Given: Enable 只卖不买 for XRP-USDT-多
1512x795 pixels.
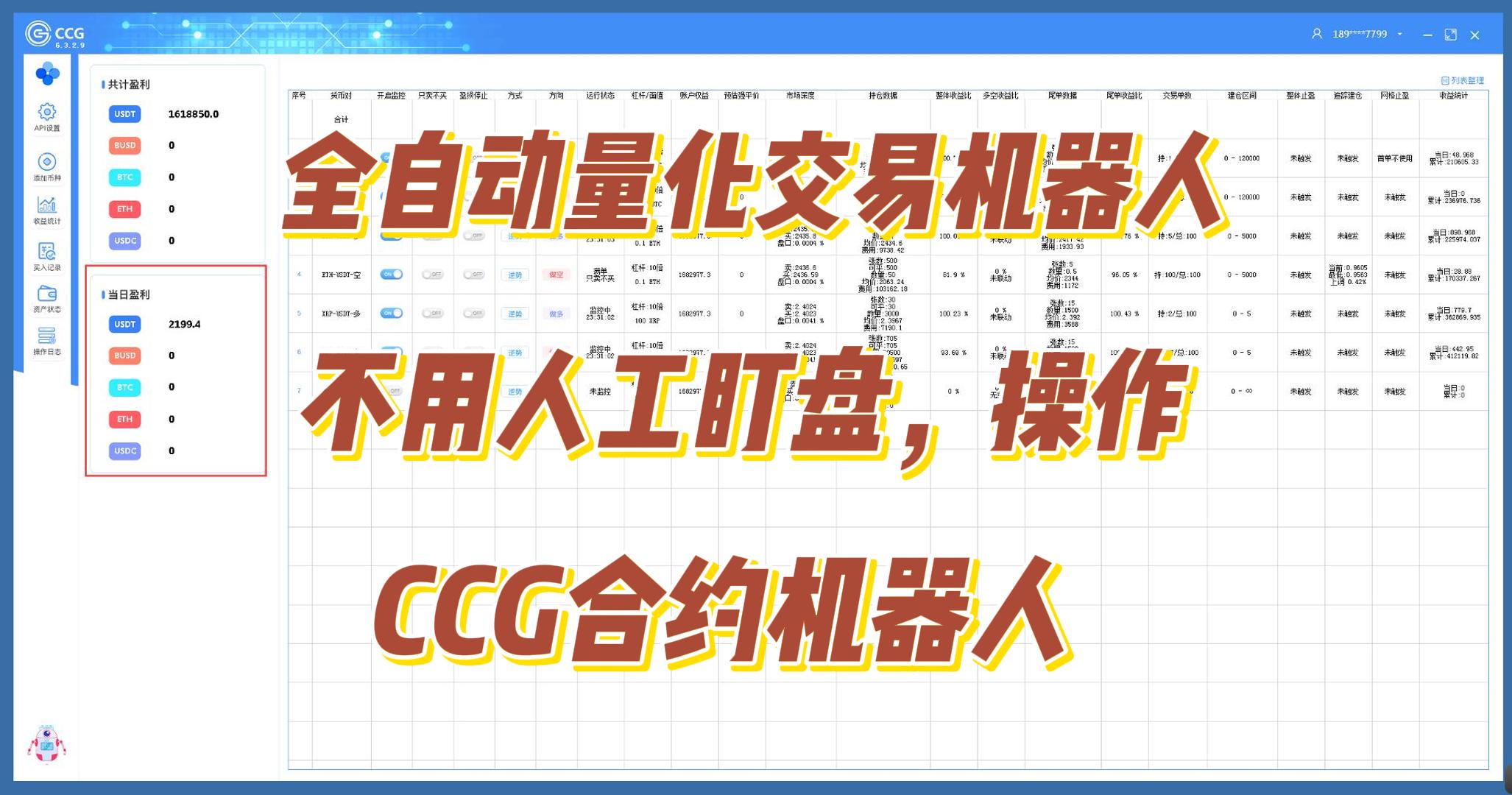Looking at the screenshot, I should click(432, 314).
